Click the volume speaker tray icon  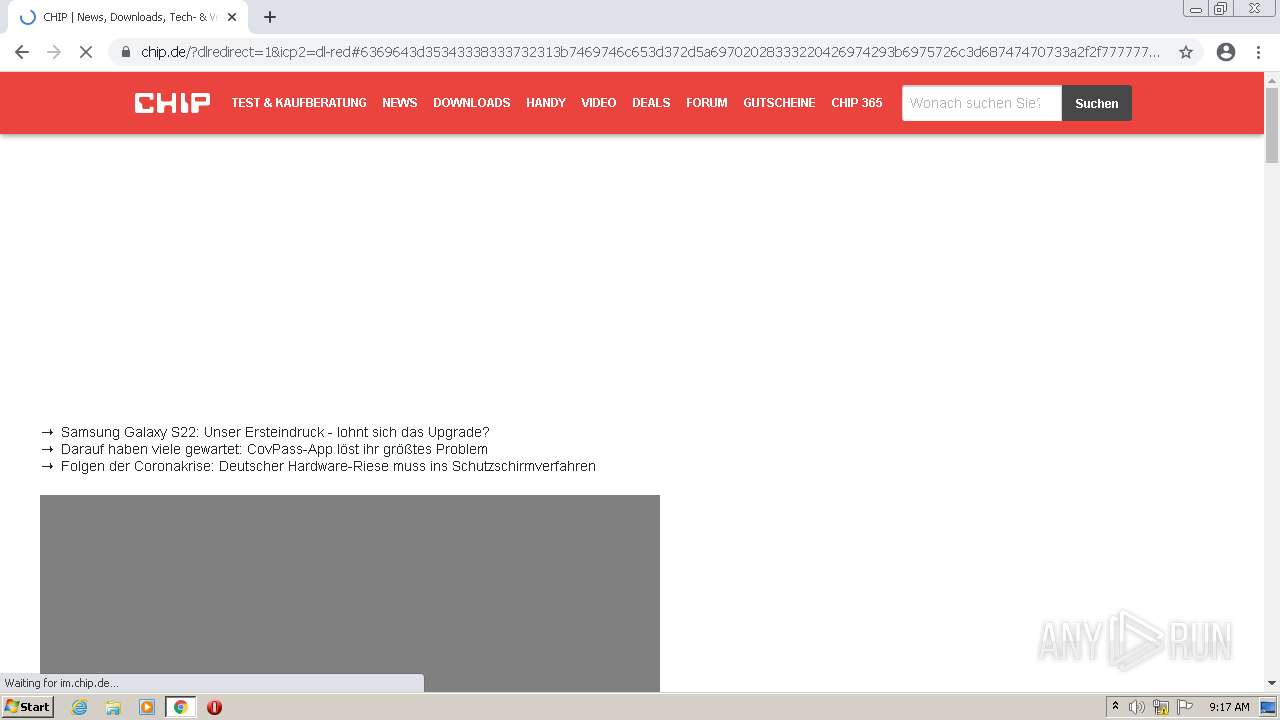[1137, 707]
